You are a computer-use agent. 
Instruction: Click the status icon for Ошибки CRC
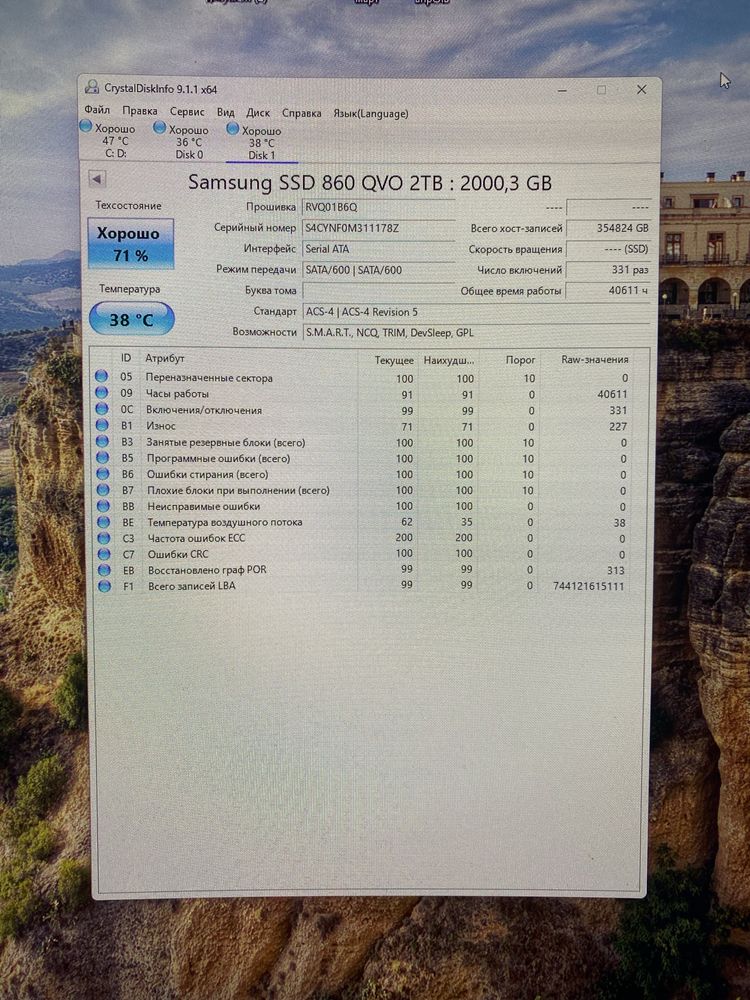click(104, 553)
